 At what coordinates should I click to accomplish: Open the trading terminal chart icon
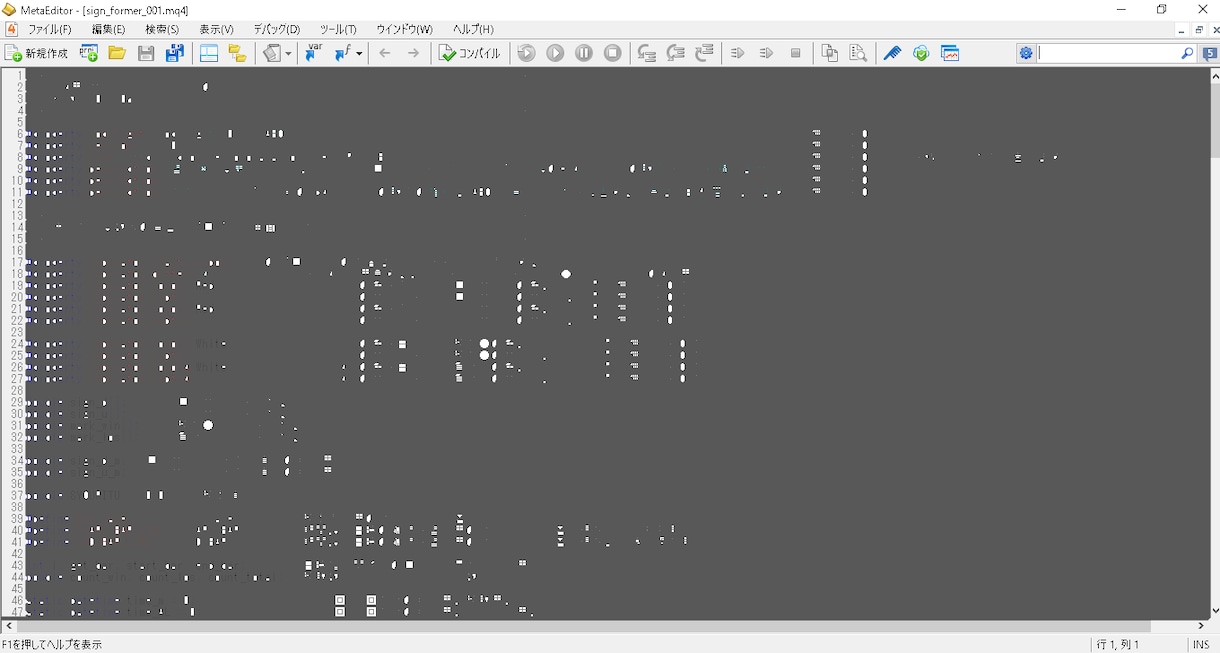tap(950, 53)
